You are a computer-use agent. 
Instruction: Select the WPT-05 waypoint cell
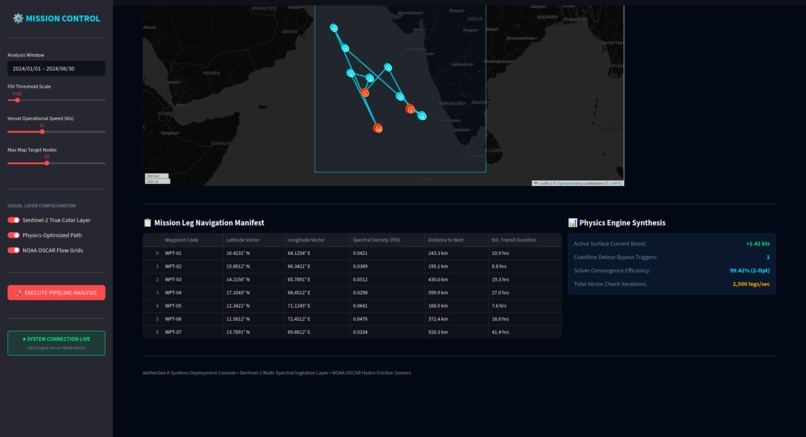click(x=193, y=306)
